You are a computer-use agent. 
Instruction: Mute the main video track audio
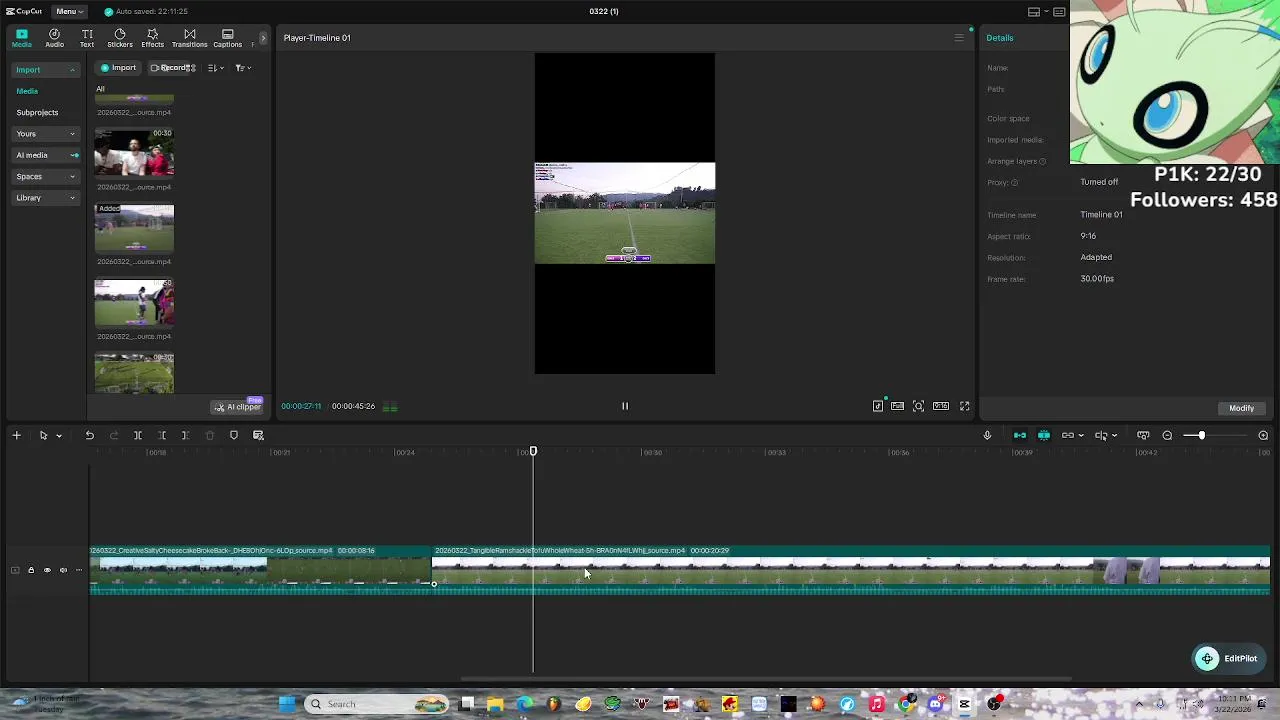63,570
